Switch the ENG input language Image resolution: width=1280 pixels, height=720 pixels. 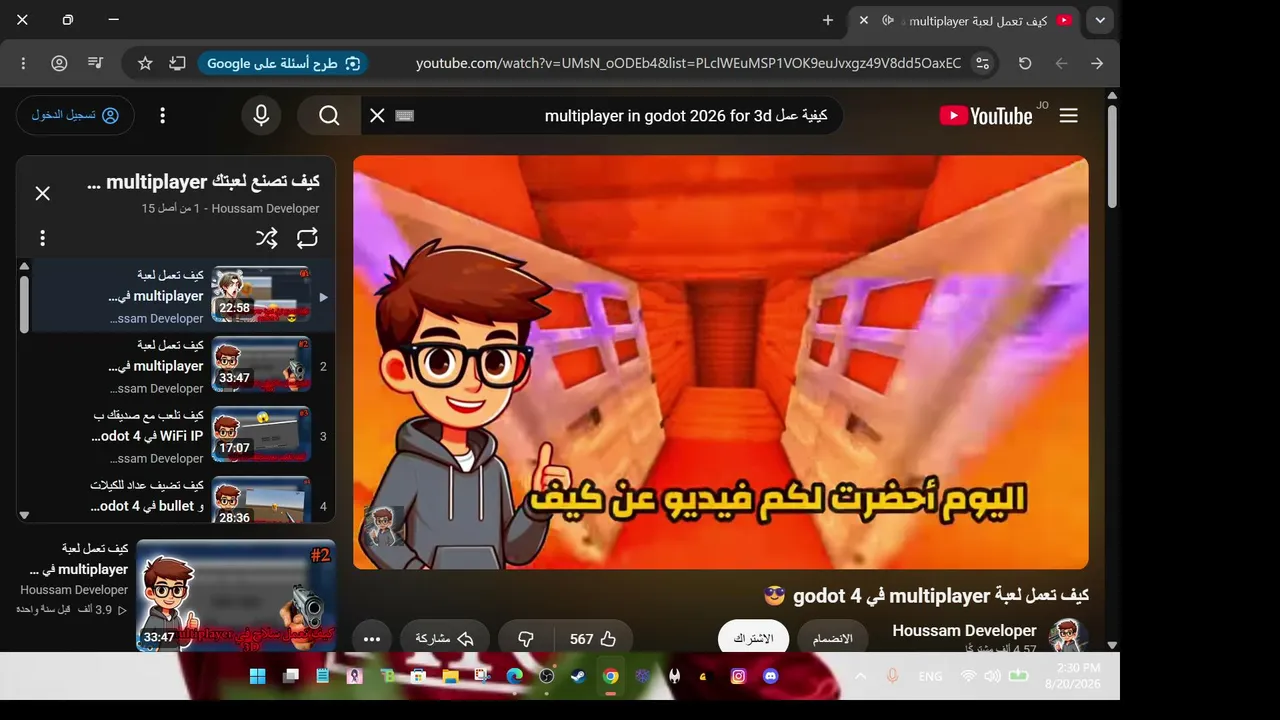(x=930, y=676)
